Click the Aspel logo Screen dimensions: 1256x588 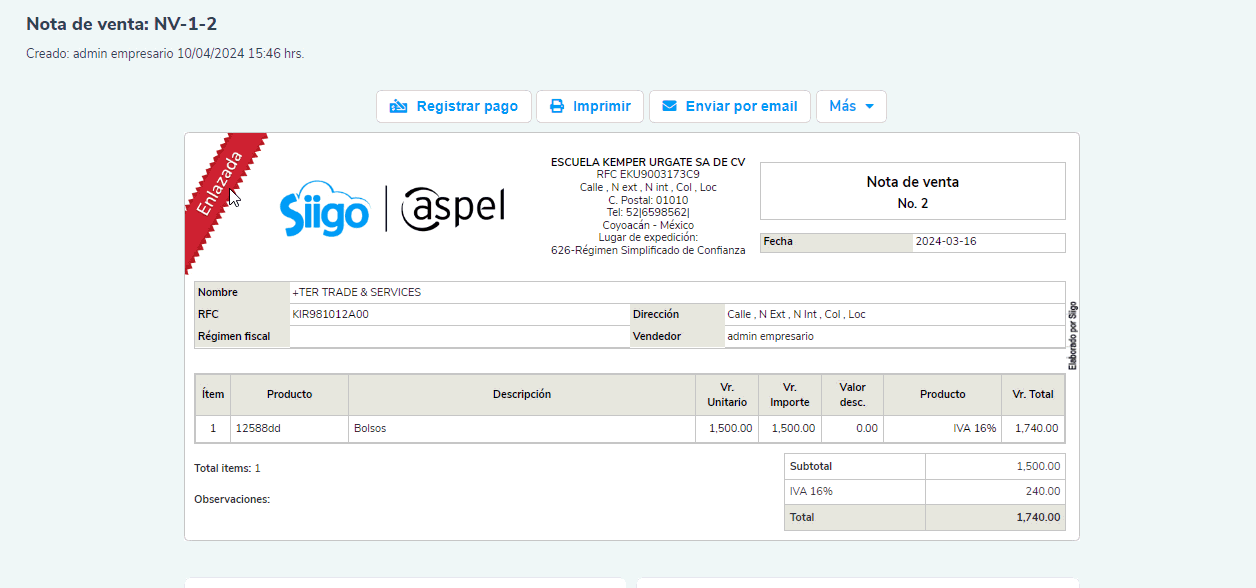453,208
